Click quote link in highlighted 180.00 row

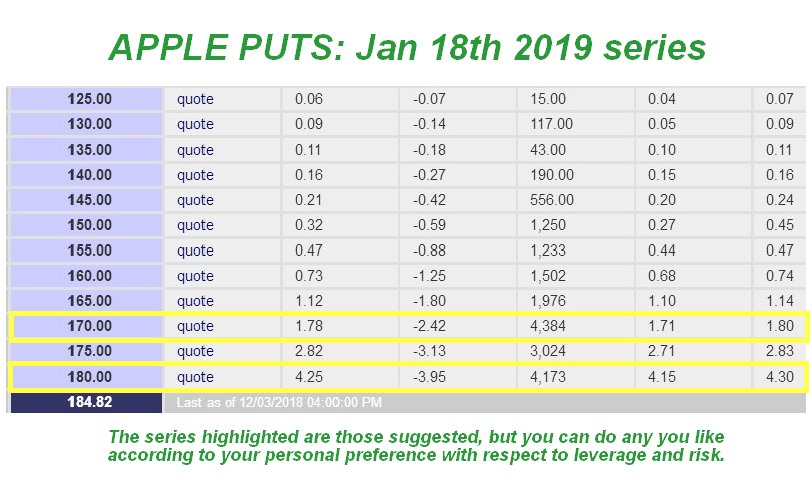coord(195,377)
